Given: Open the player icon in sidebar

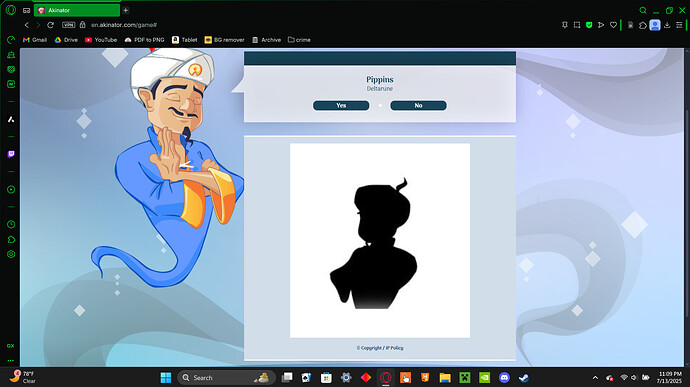Looking at the screenshot, I should (11, 189).
